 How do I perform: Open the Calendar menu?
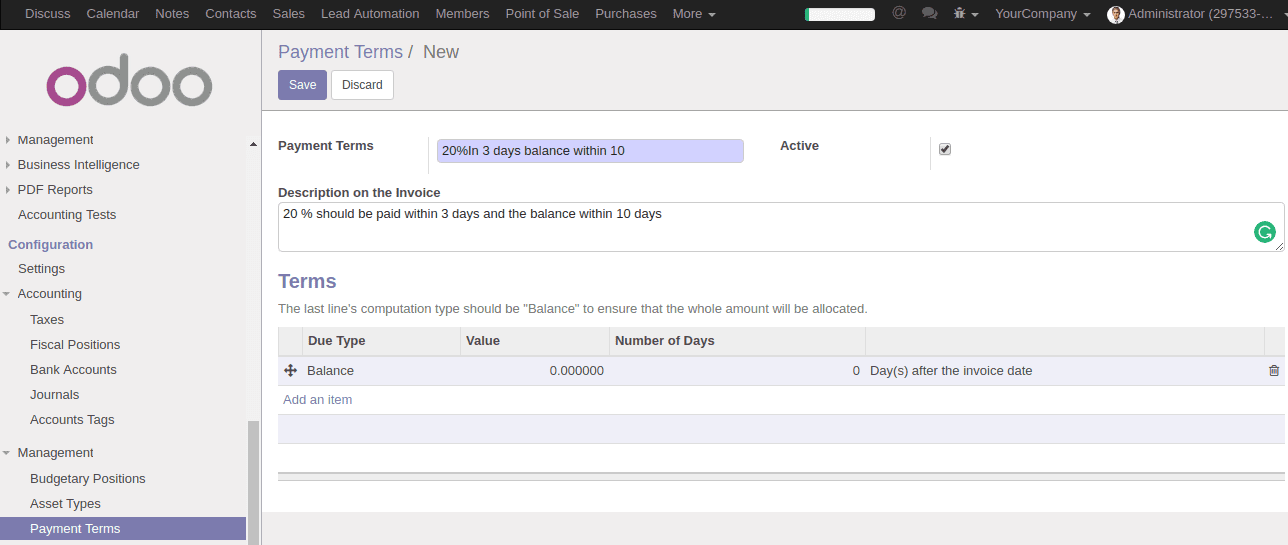tap(113, 14)
